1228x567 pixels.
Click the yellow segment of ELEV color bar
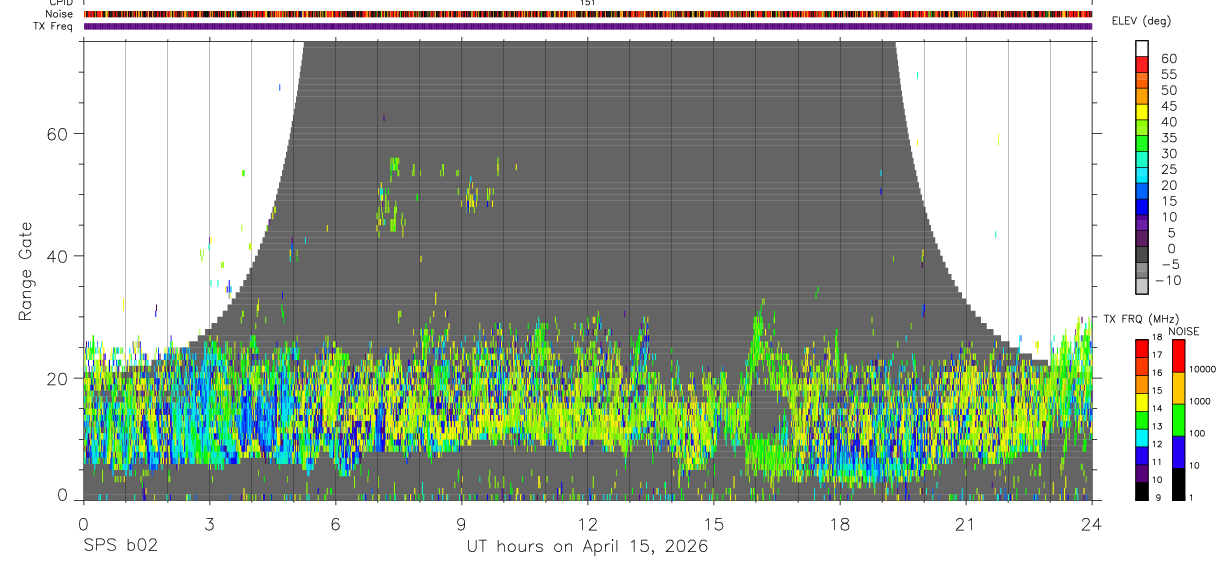[1142, 112]
